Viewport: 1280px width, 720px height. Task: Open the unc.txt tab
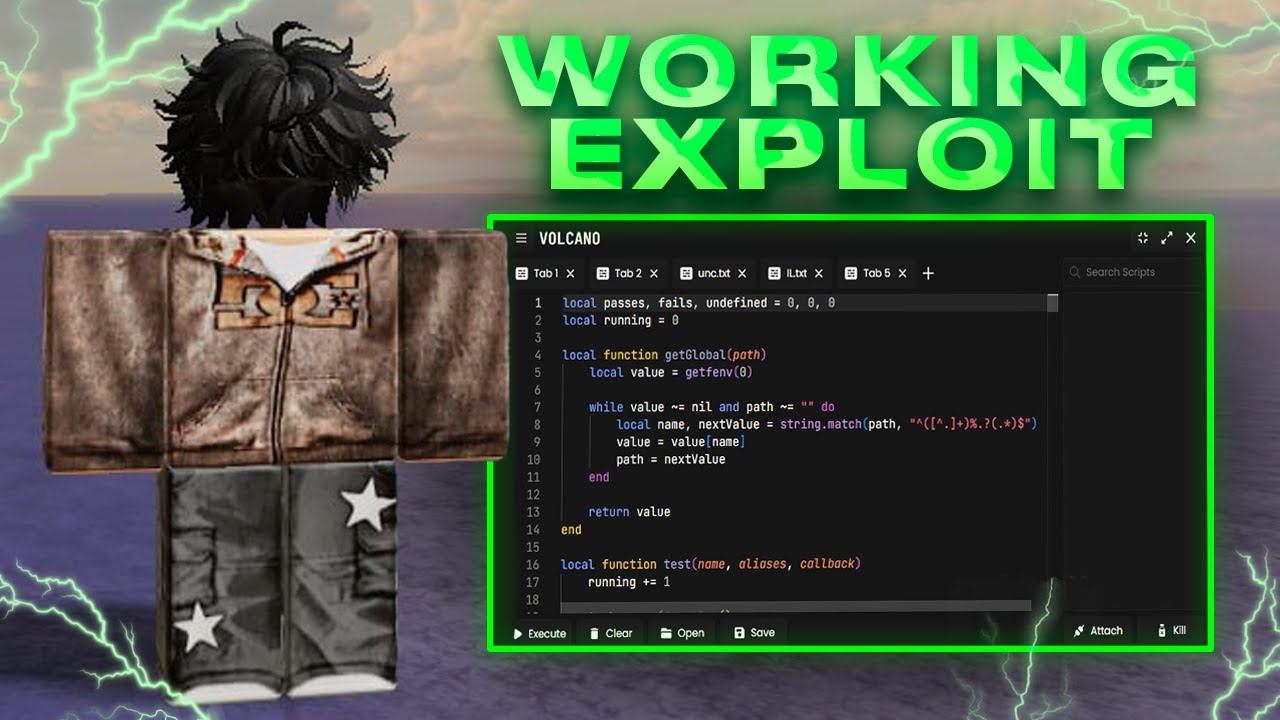(714, 273)
